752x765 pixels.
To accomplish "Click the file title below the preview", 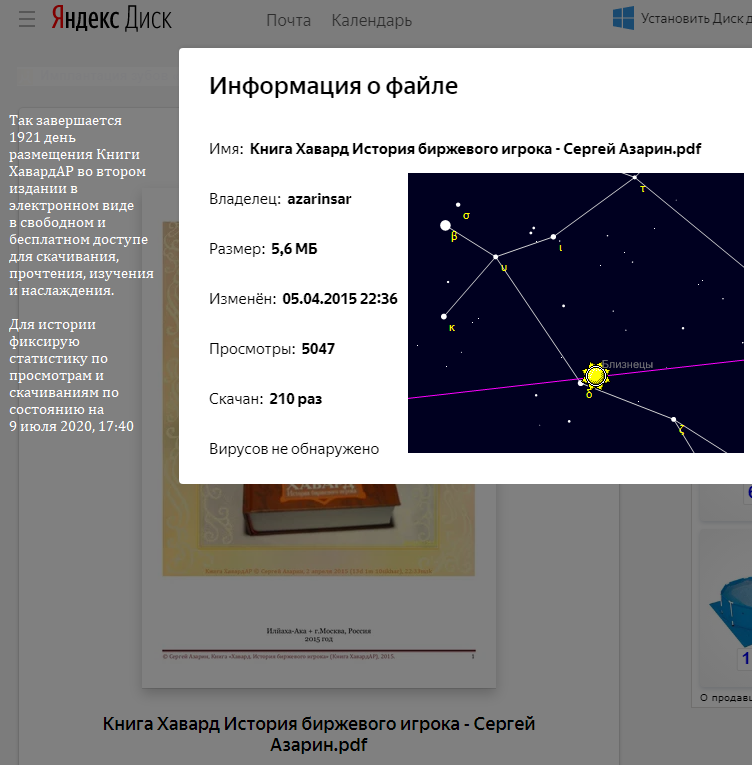I will (x=319, y=733).
